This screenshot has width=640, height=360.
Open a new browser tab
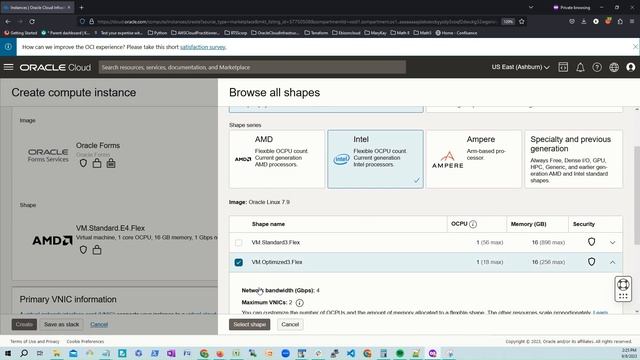pos(81,7)
